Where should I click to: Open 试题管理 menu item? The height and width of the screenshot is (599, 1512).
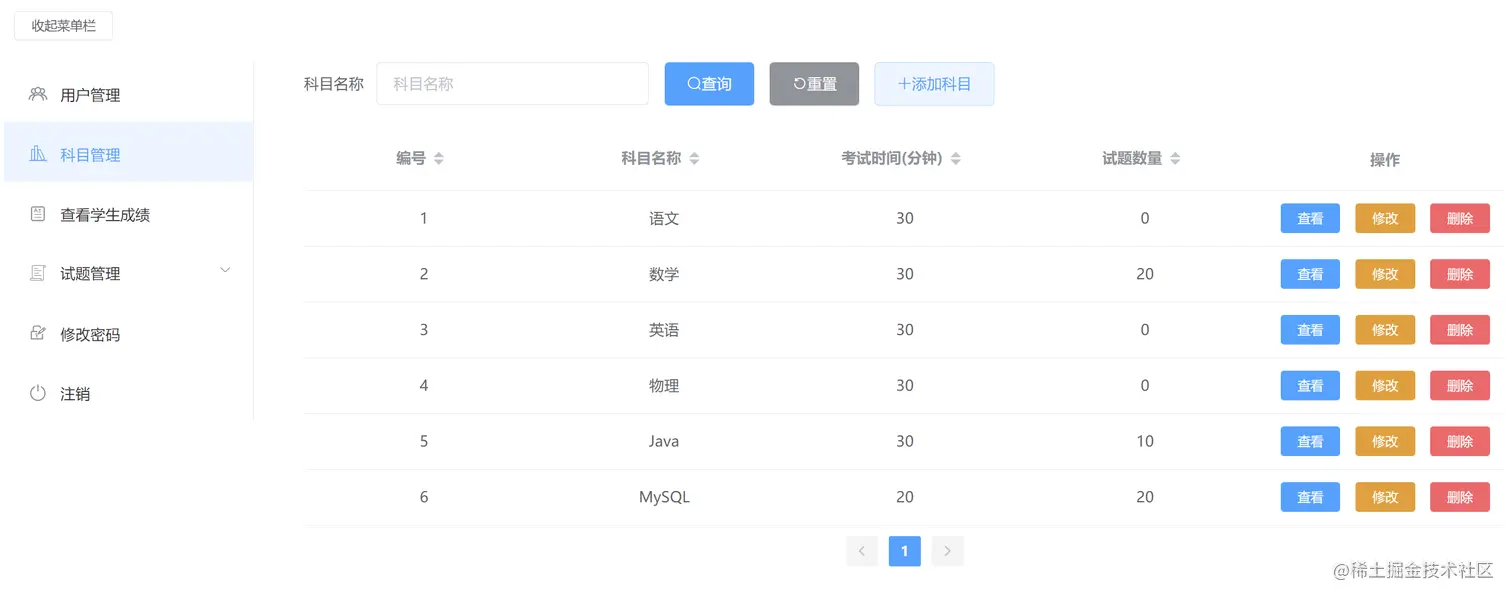(129, 273)
